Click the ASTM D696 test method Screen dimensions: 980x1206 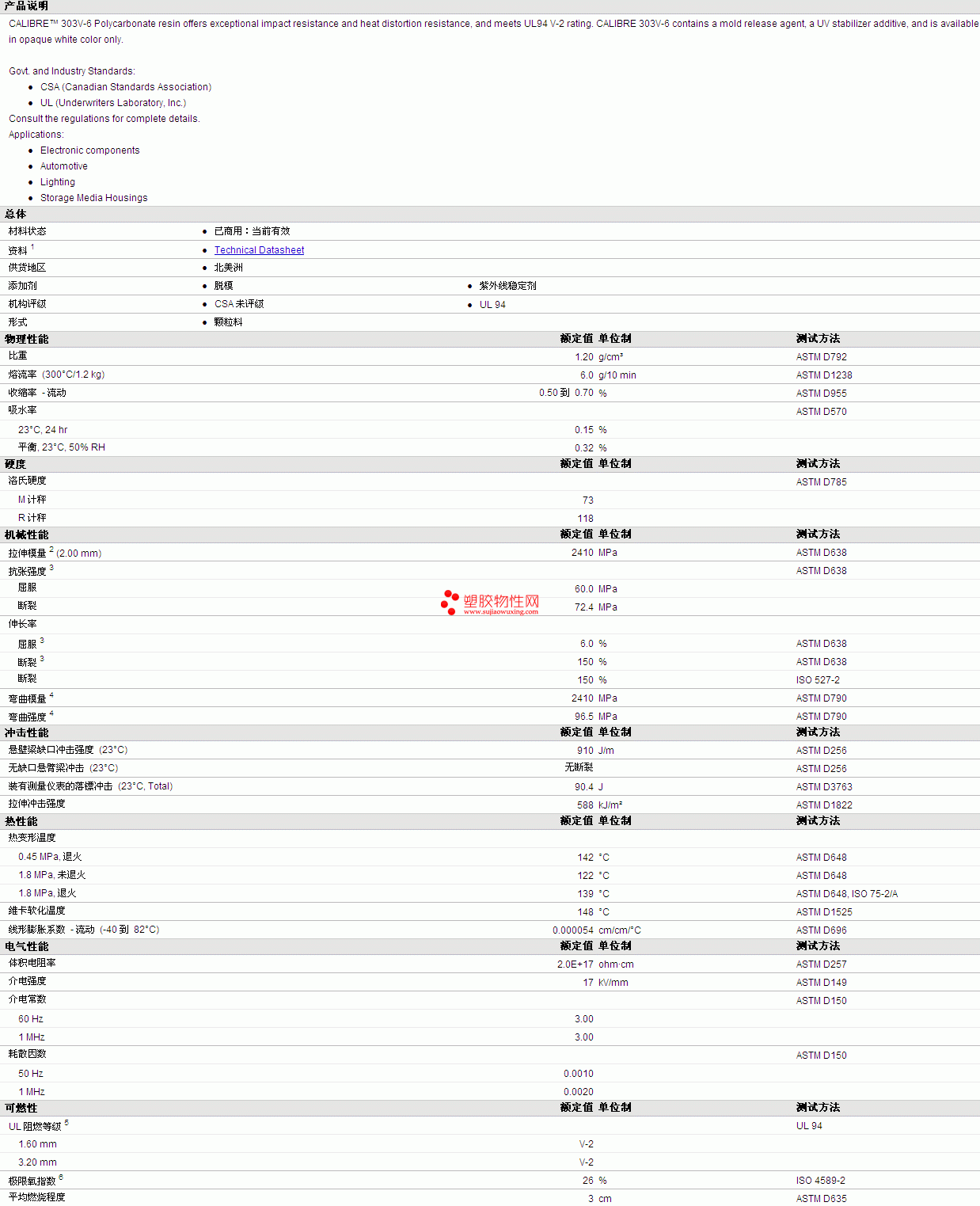[821, 930]
